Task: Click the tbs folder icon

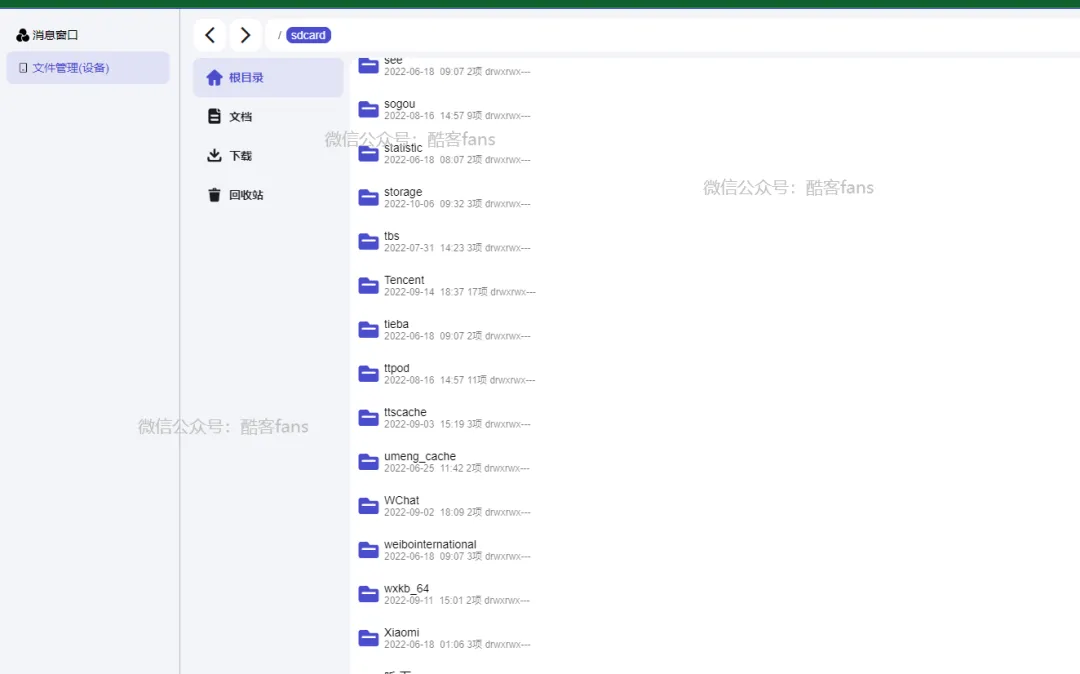Action: 368,241
